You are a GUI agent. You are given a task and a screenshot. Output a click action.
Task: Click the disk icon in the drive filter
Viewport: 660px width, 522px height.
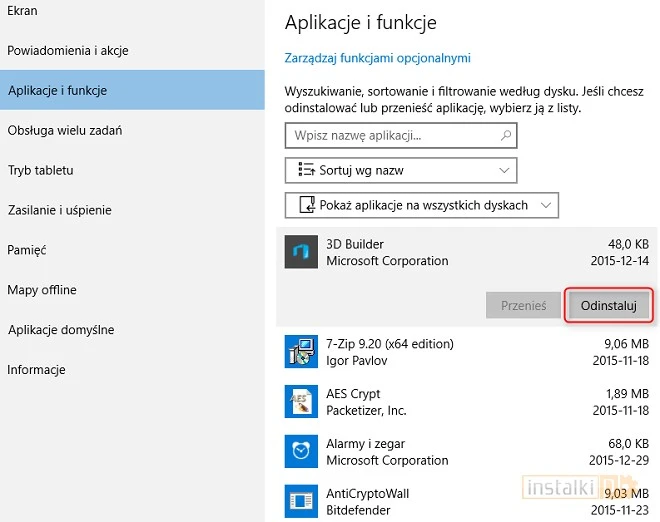click(x=303, y=205)
